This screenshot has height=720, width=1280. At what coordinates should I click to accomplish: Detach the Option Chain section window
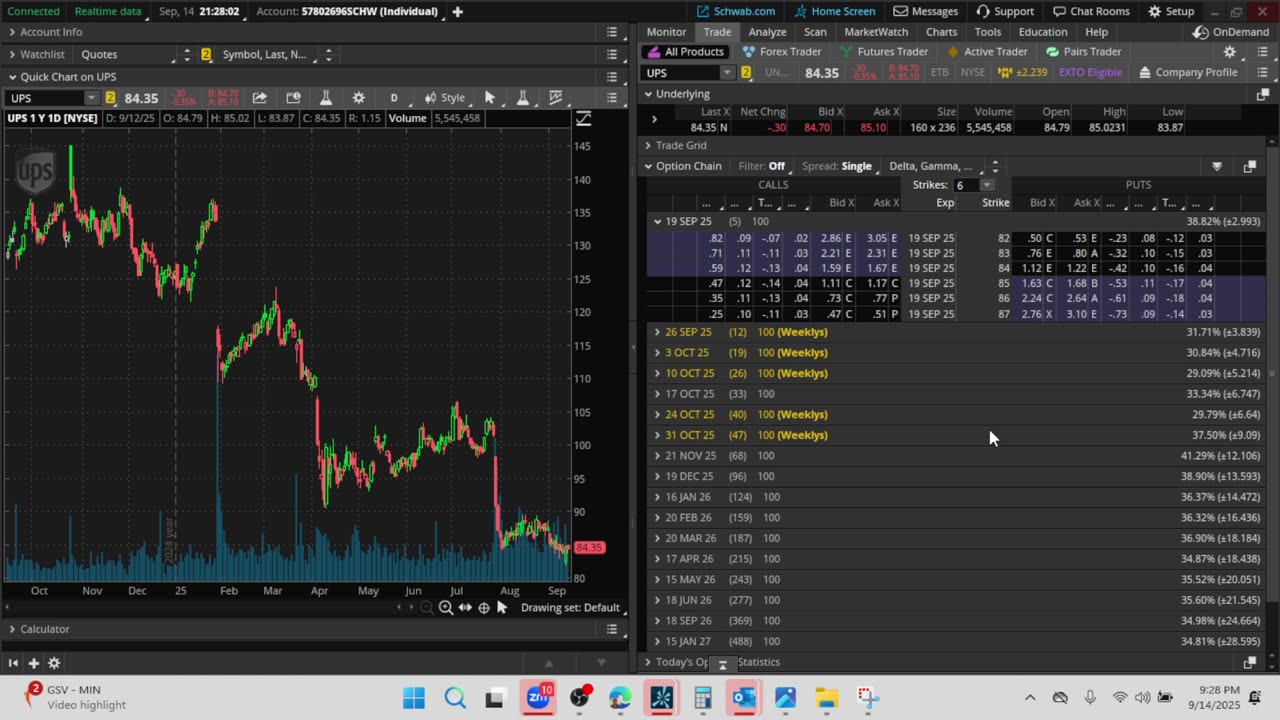[x=1249, y=167]
